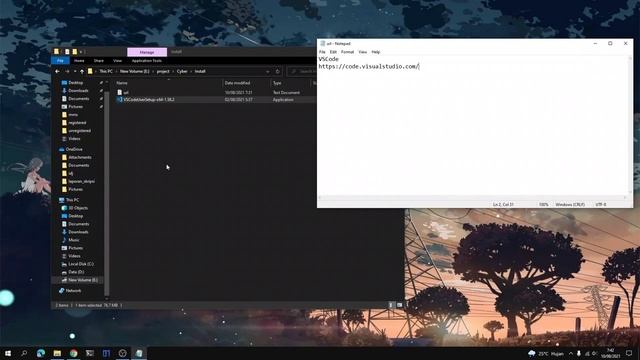Open Desktop in Quick access
This screenshot has width=640, height=360.
click(x=76, y=82)
